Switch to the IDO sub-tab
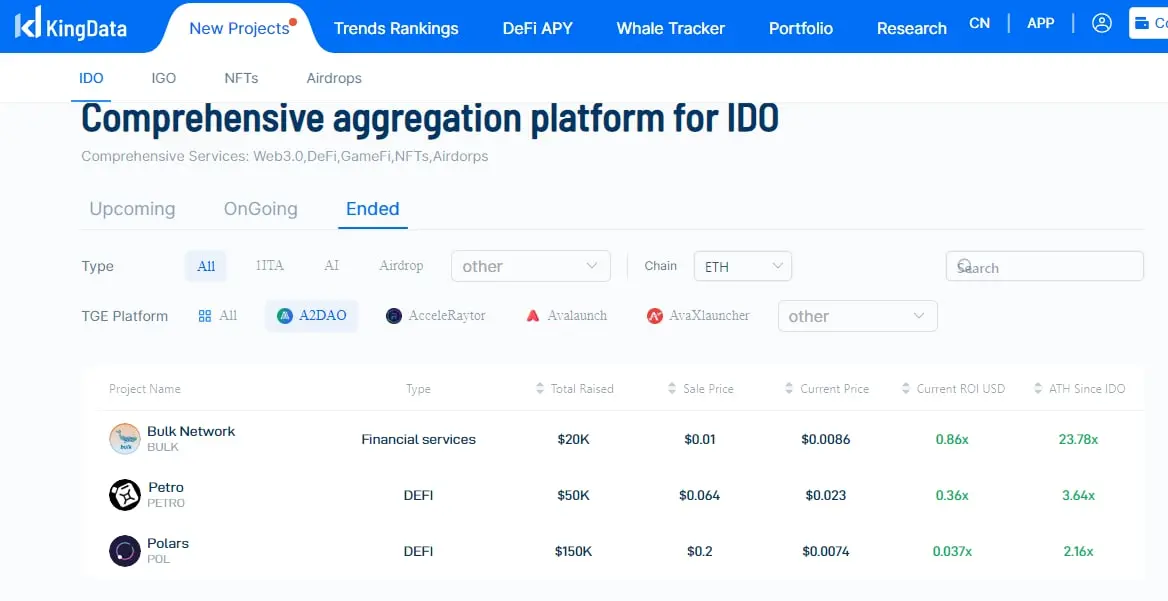 91,78
